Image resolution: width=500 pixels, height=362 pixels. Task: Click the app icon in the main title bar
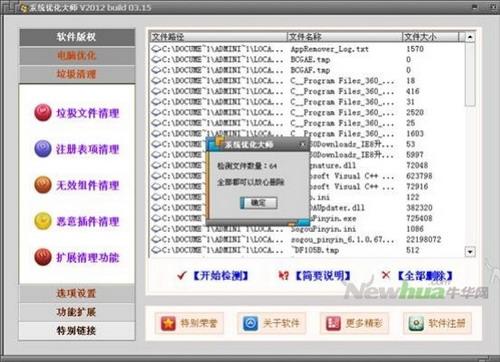click(x=24, y=8)
